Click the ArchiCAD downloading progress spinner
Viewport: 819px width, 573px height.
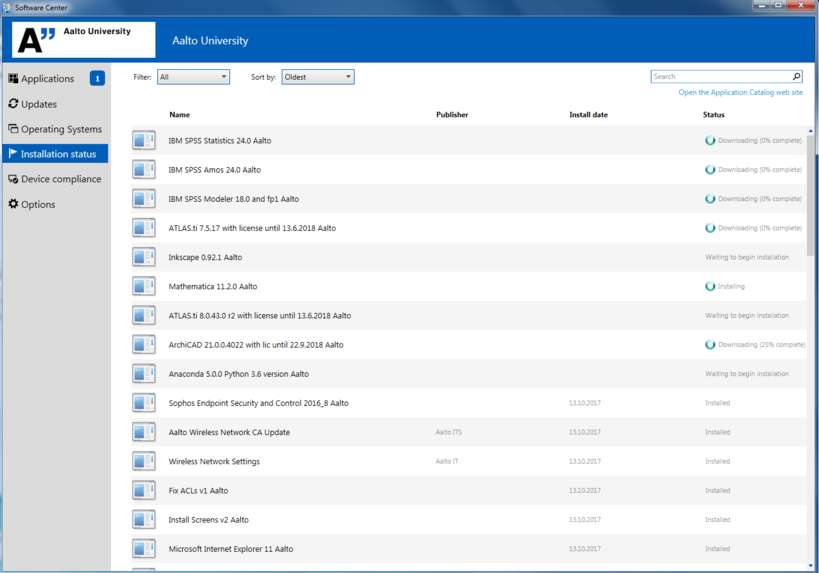(x=710, y=345)
